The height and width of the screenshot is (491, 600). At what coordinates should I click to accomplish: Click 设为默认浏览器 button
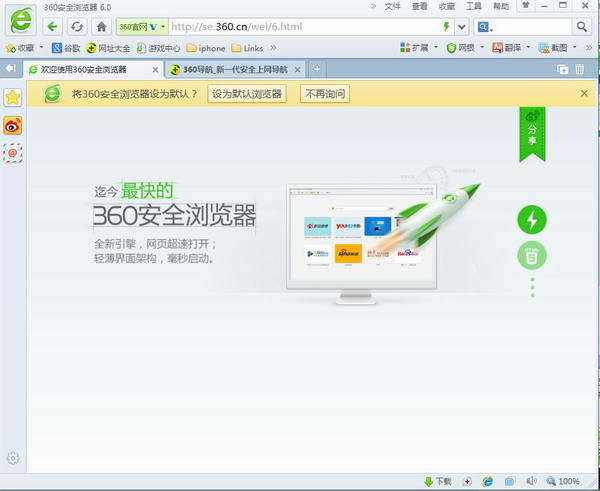[247, 94]
